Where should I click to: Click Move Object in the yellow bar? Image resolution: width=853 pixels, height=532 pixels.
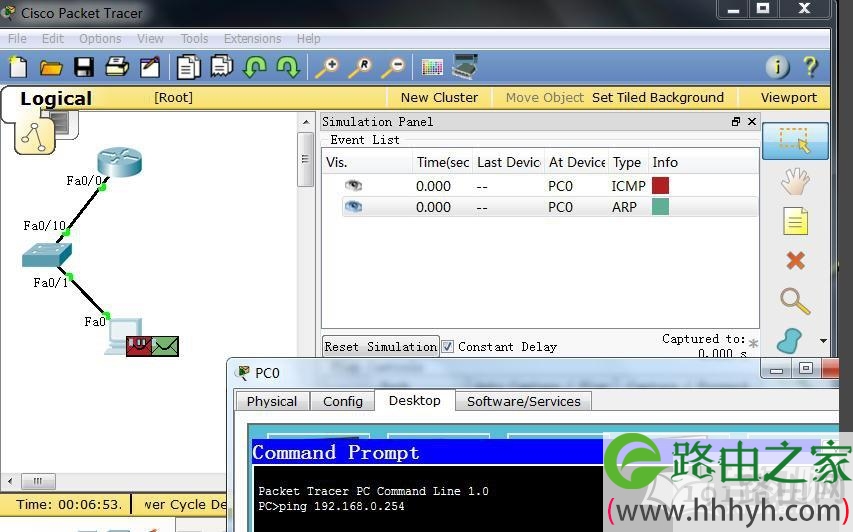click(x=545, y=97)
